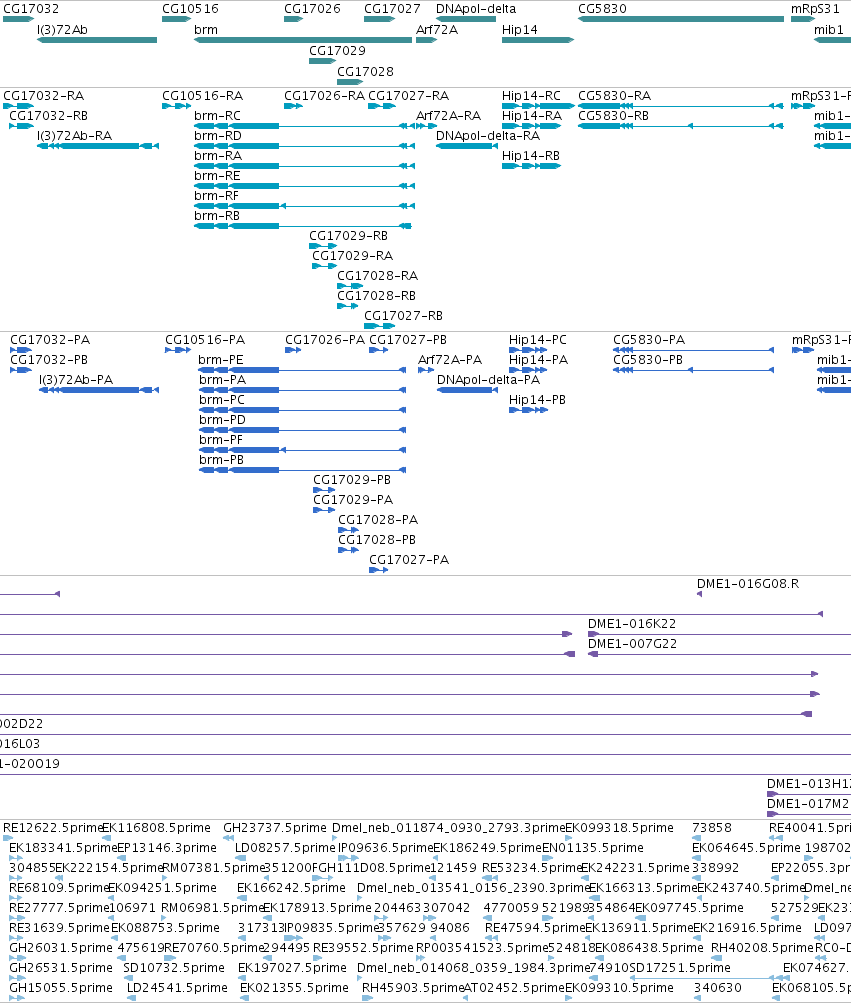Click the CG17032-RA transcript label
The width and height of the screenshot is (851, 1003).
[44, 96]
